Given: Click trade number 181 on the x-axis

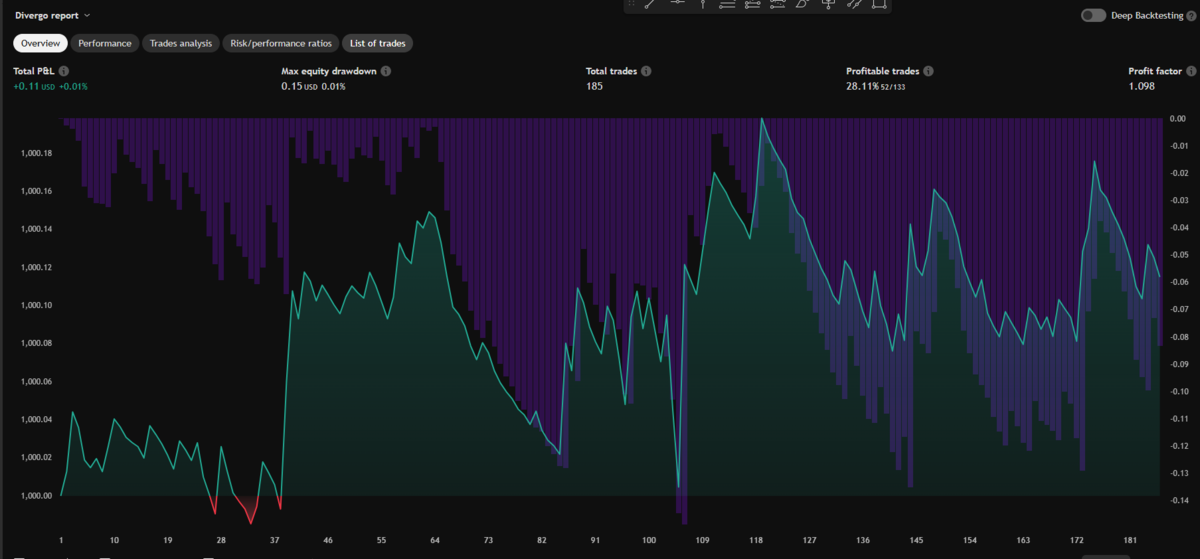Looking at the screenshot, I should (x=1131, y=540).
